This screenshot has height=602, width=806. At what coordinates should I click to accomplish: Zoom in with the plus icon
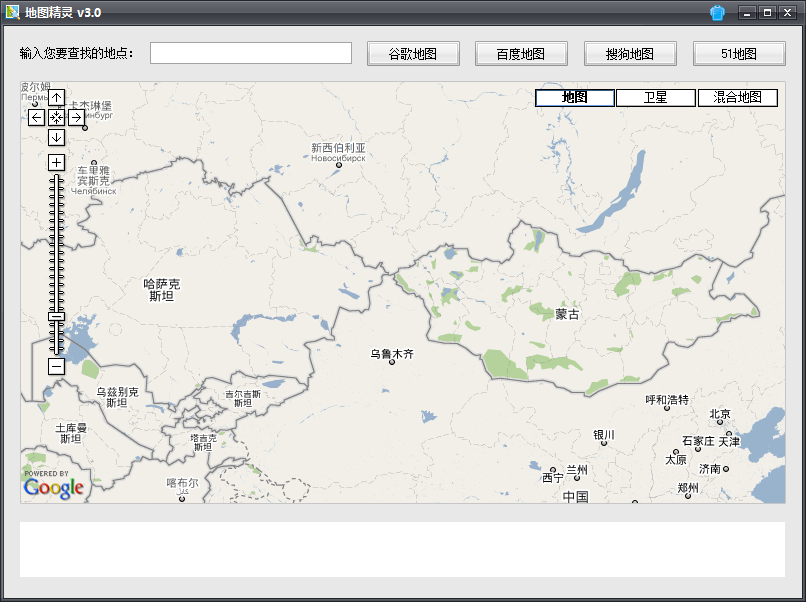point(55,161)
